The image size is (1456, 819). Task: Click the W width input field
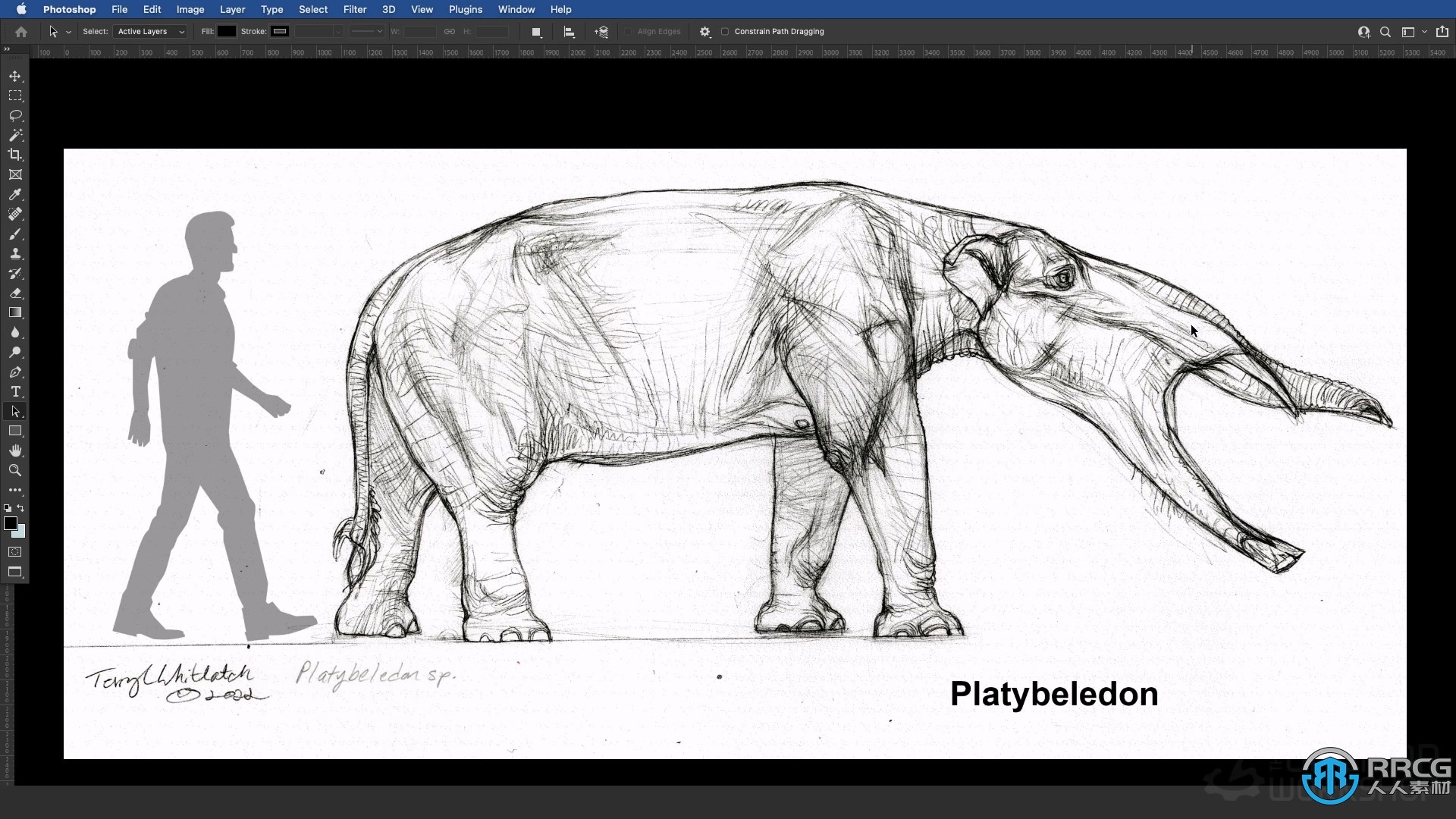coord(420,32)
